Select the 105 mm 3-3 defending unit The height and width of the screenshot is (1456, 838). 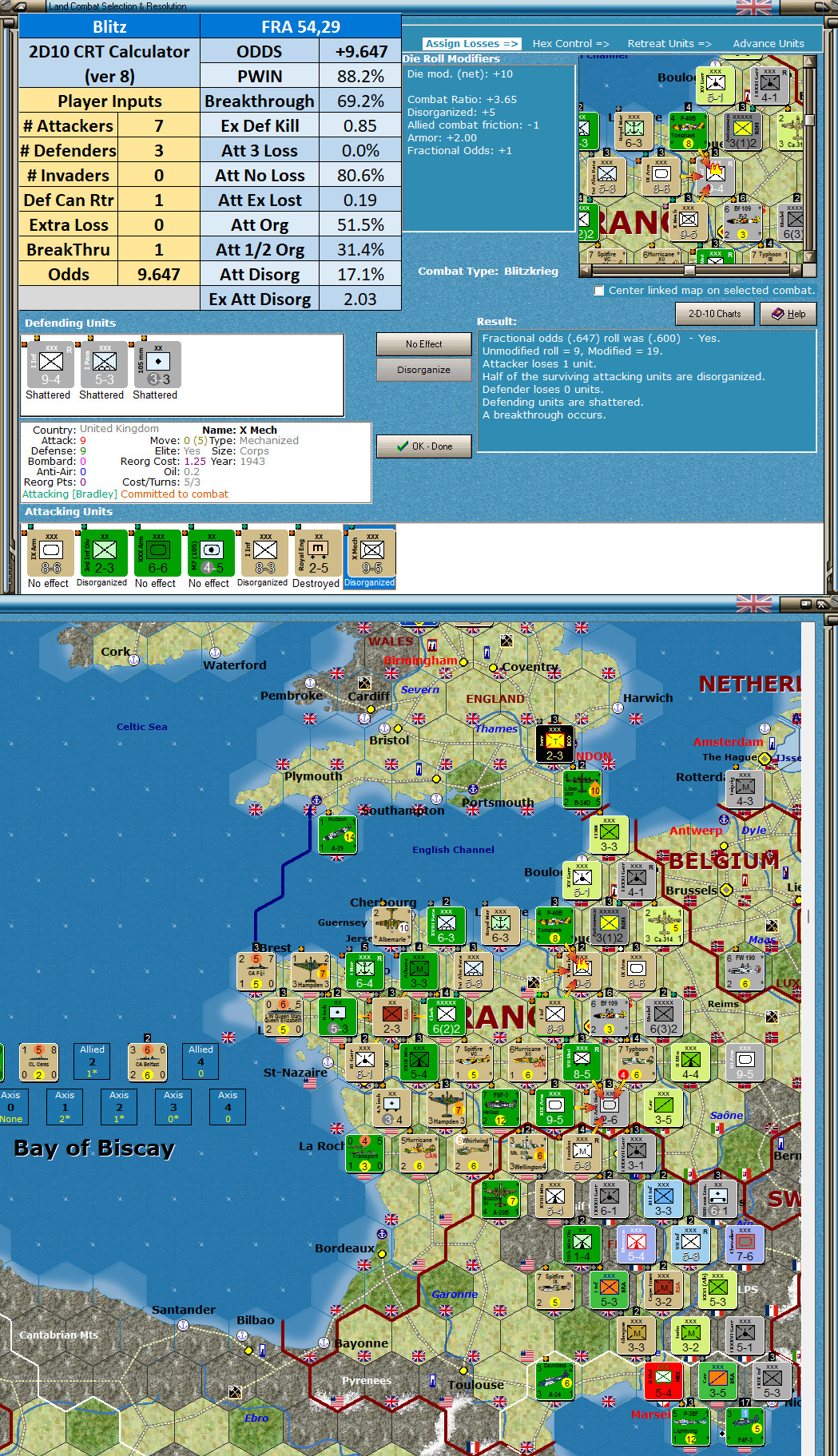158,365
